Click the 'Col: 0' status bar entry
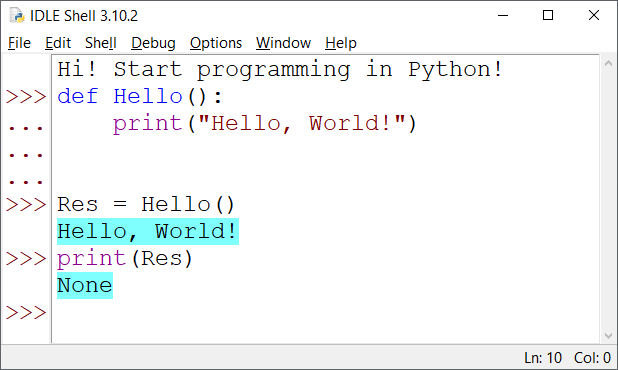618x370 pixels. coord(592,358)
